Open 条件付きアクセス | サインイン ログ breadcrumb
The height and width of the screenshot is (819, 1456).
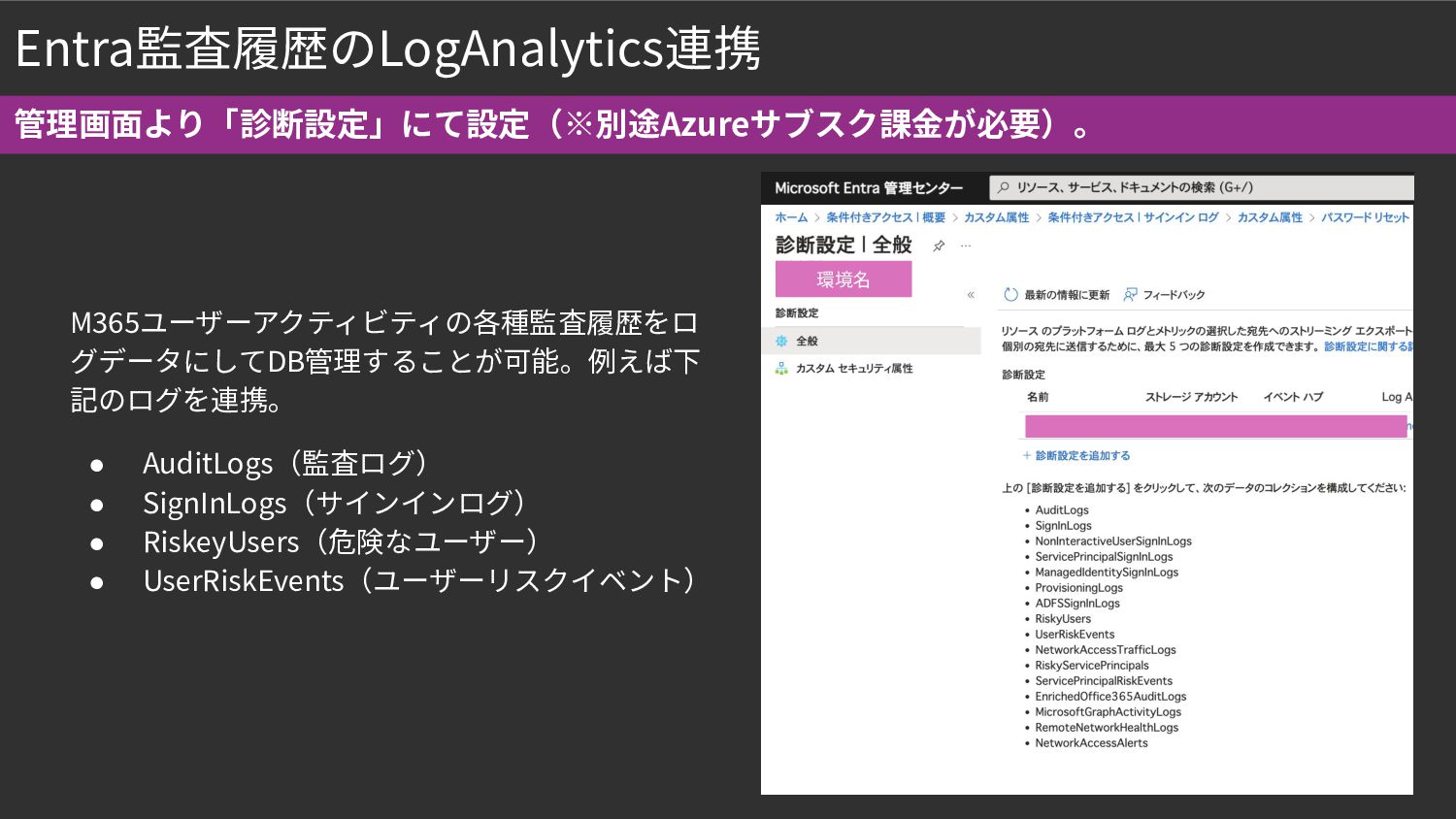pos(1133,217)
